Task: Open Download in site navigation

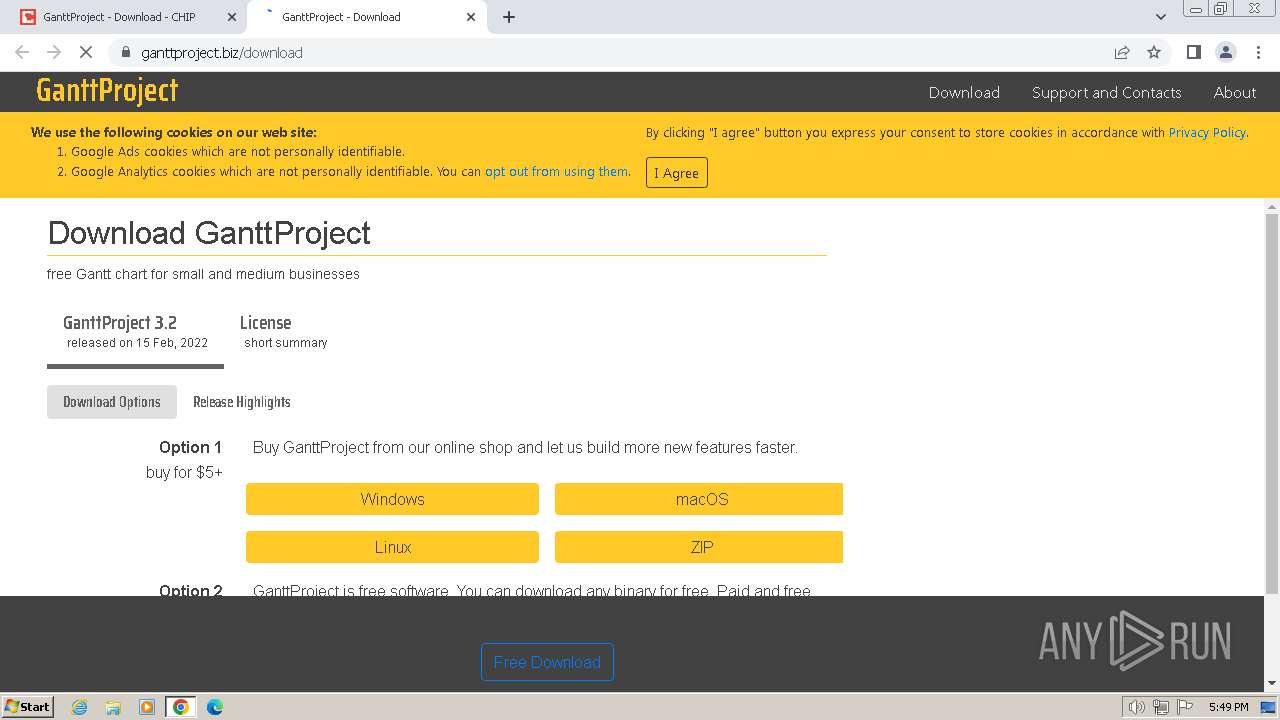Action: pos(964,92)
